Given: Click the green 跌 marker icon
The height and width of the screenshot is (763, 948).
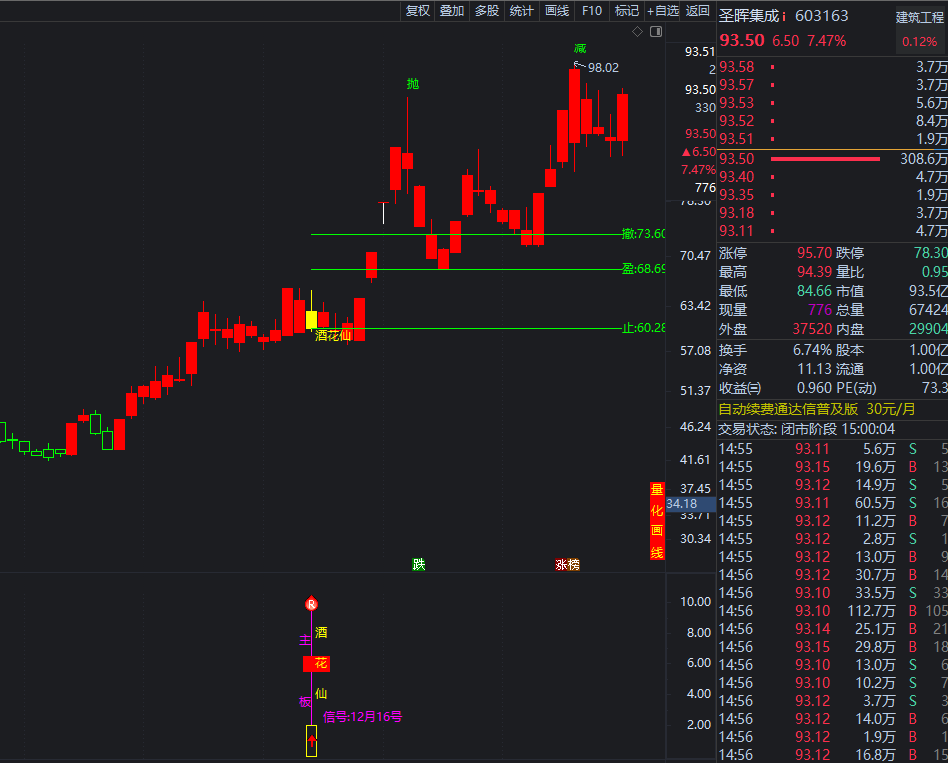Looking at the screenshot, I should [419, 564].
